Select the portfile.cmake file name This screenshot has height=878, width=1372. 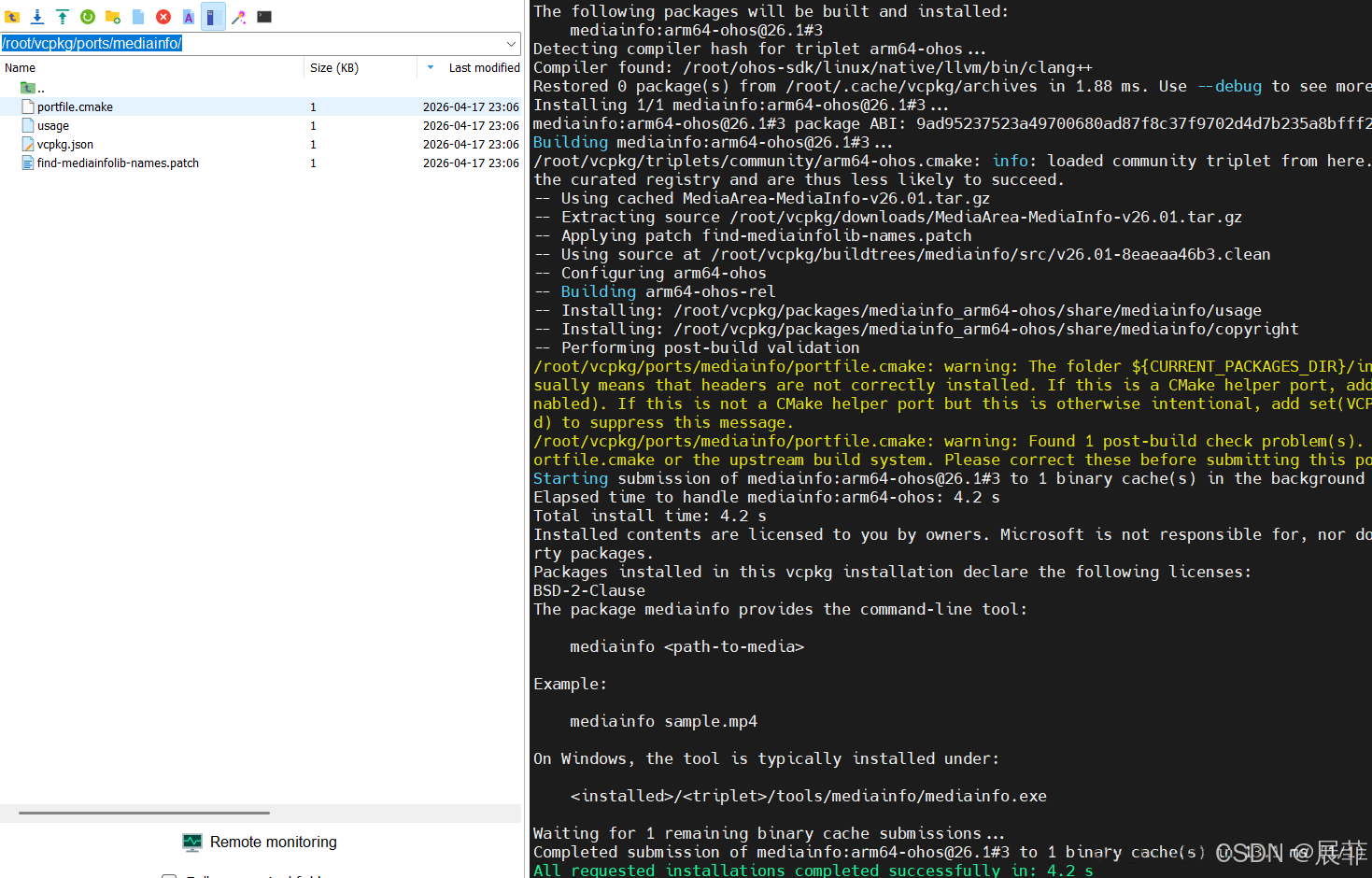coord(75,107)
